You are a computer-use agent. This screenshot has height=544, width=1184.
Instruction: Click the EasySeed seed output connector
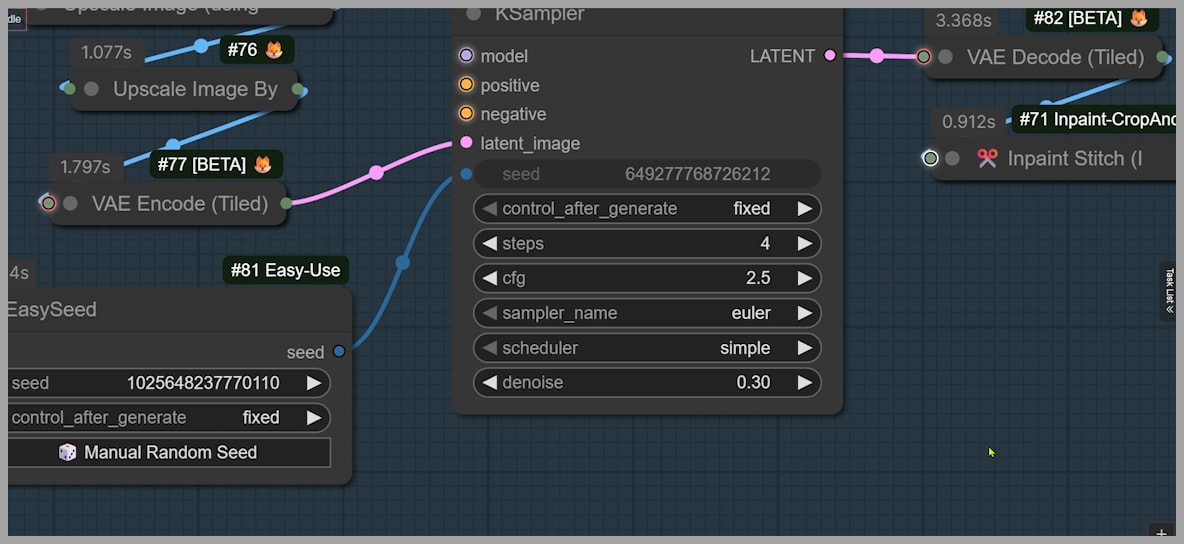tap(339, 351)
